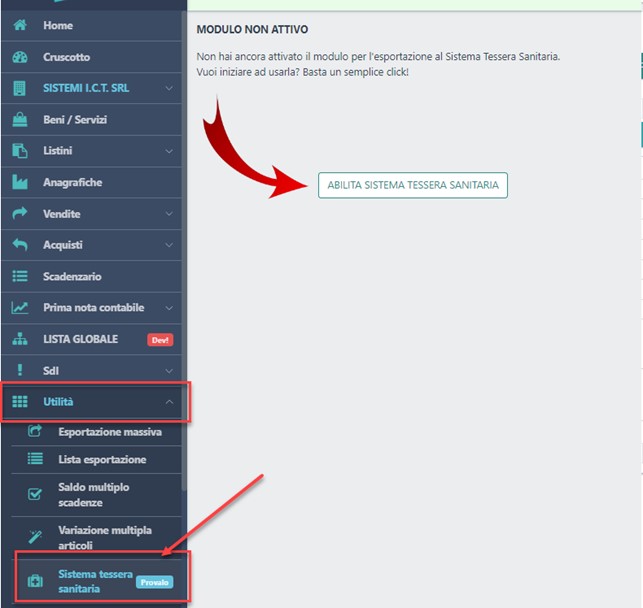Click the Sistema tessera sanitaria medkit icon
The width and height of the screenshot is (643, 608).
coord(35,581)
